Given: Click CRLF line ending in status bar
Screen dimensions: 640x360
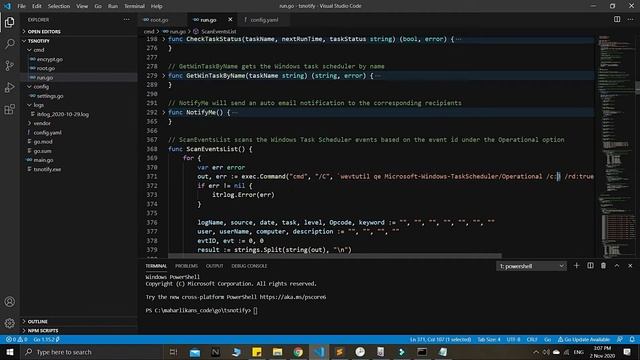Looking at the screenshot, I should click(x=532, y=339).
